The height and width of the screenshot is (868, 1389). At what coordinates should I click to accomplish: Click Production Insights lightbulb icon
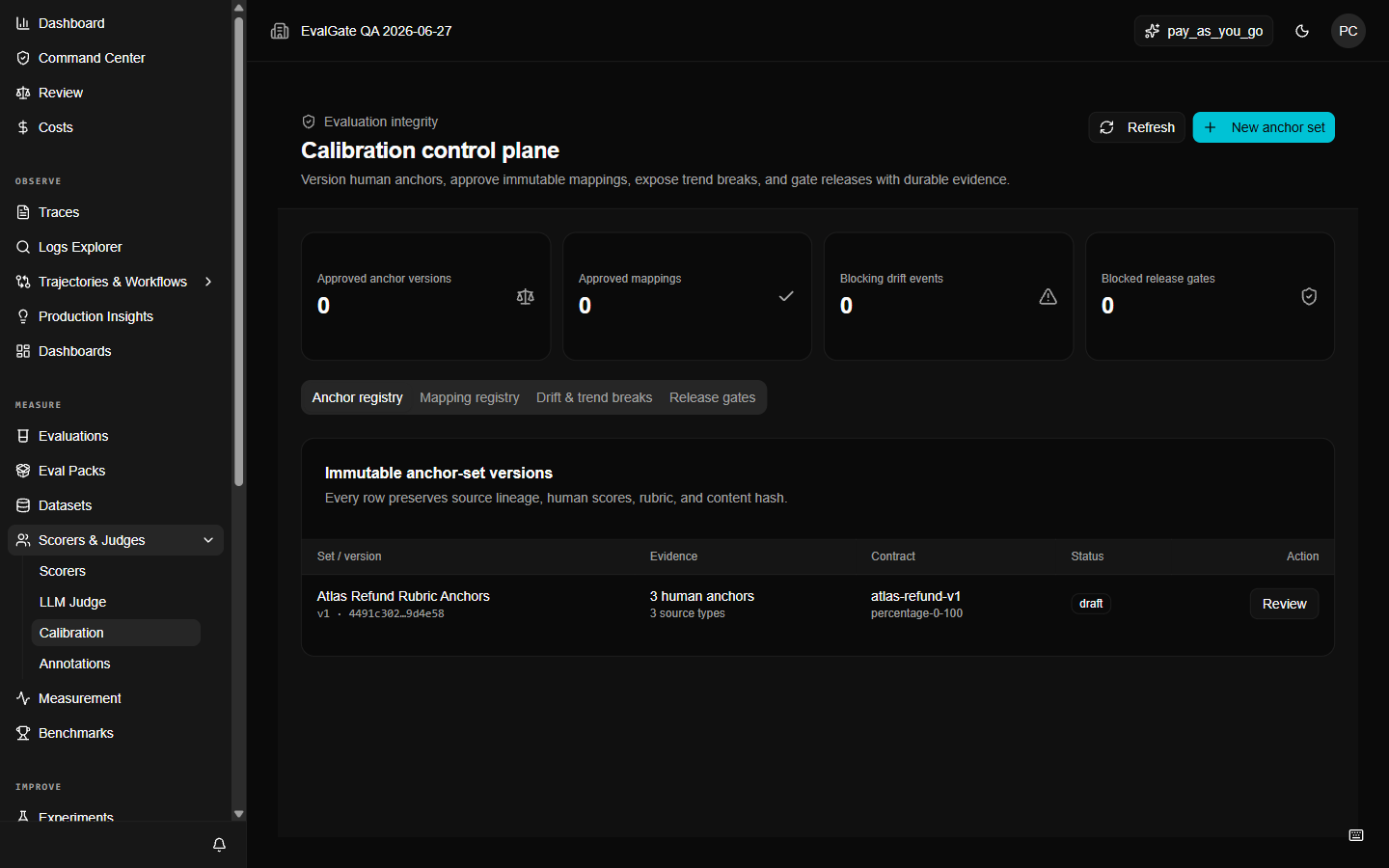click(23, 316)
